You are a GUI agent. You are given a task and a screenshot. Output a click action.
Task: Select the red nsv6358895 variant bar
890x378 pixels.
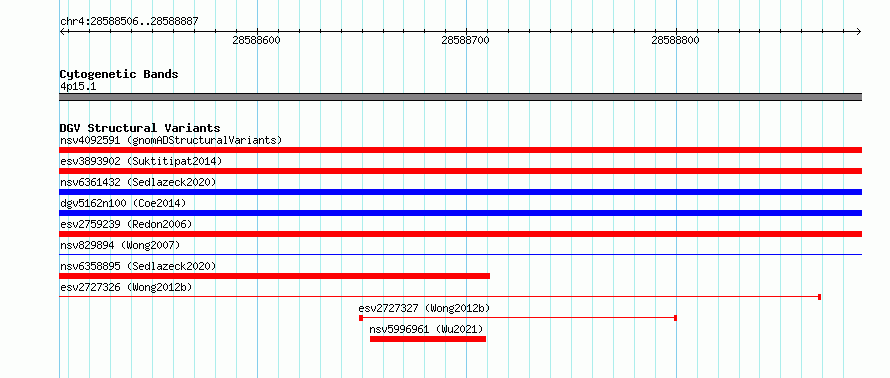click(274, 276)
